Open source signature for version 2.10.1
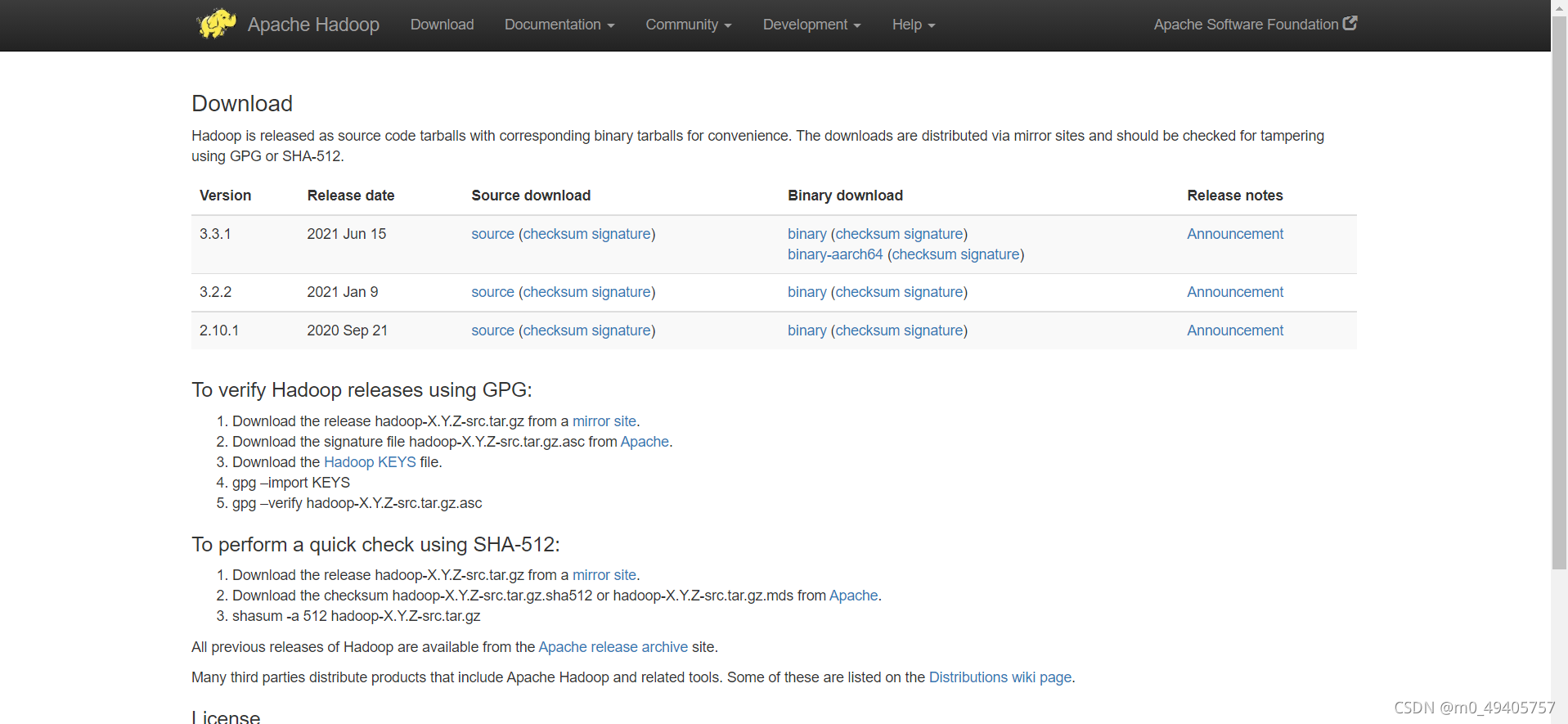 [x=621, y=331]
